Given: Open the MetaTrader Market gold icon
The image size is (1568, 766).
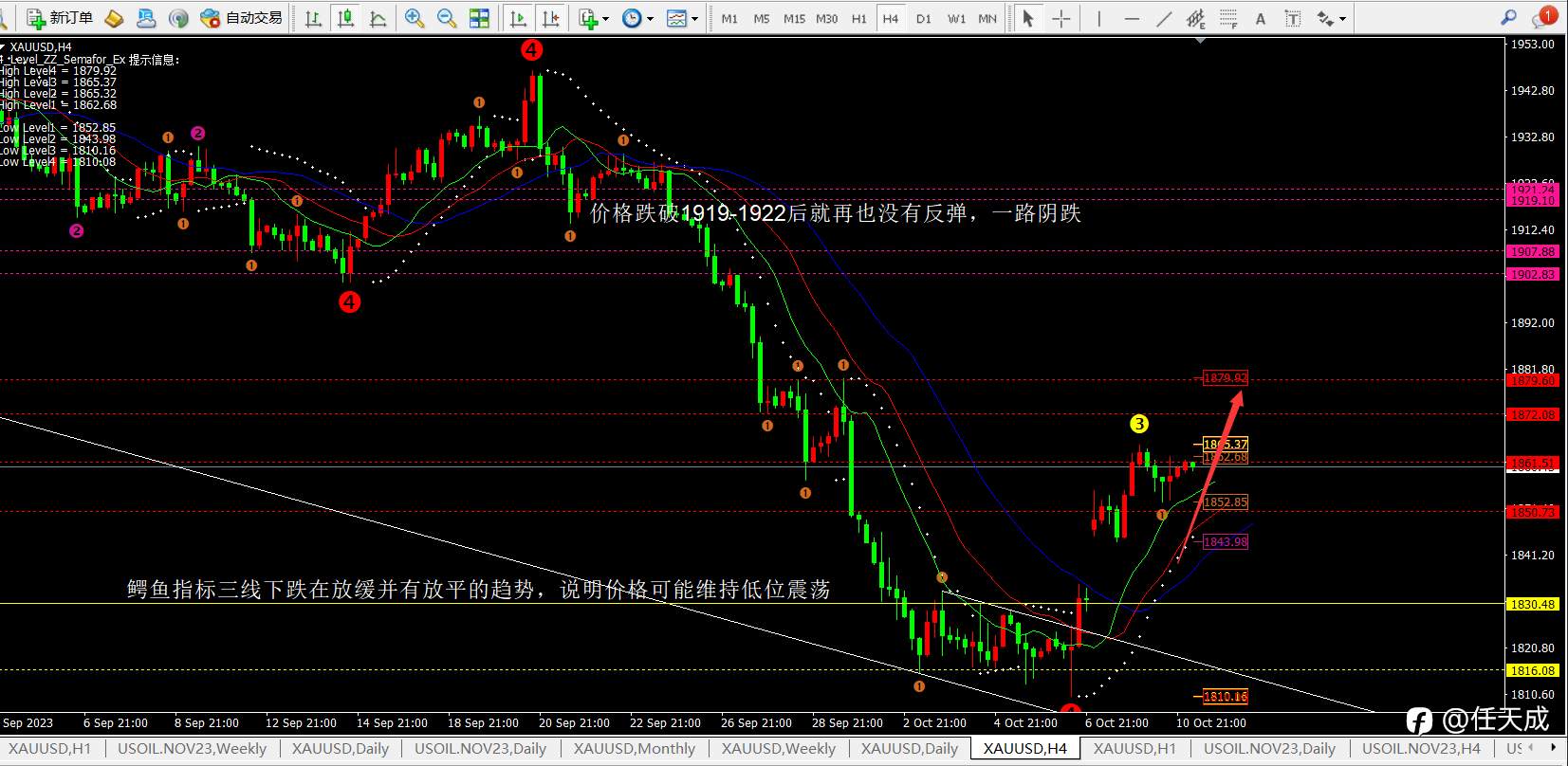Looking at the screenshot, I should (114, 18).
